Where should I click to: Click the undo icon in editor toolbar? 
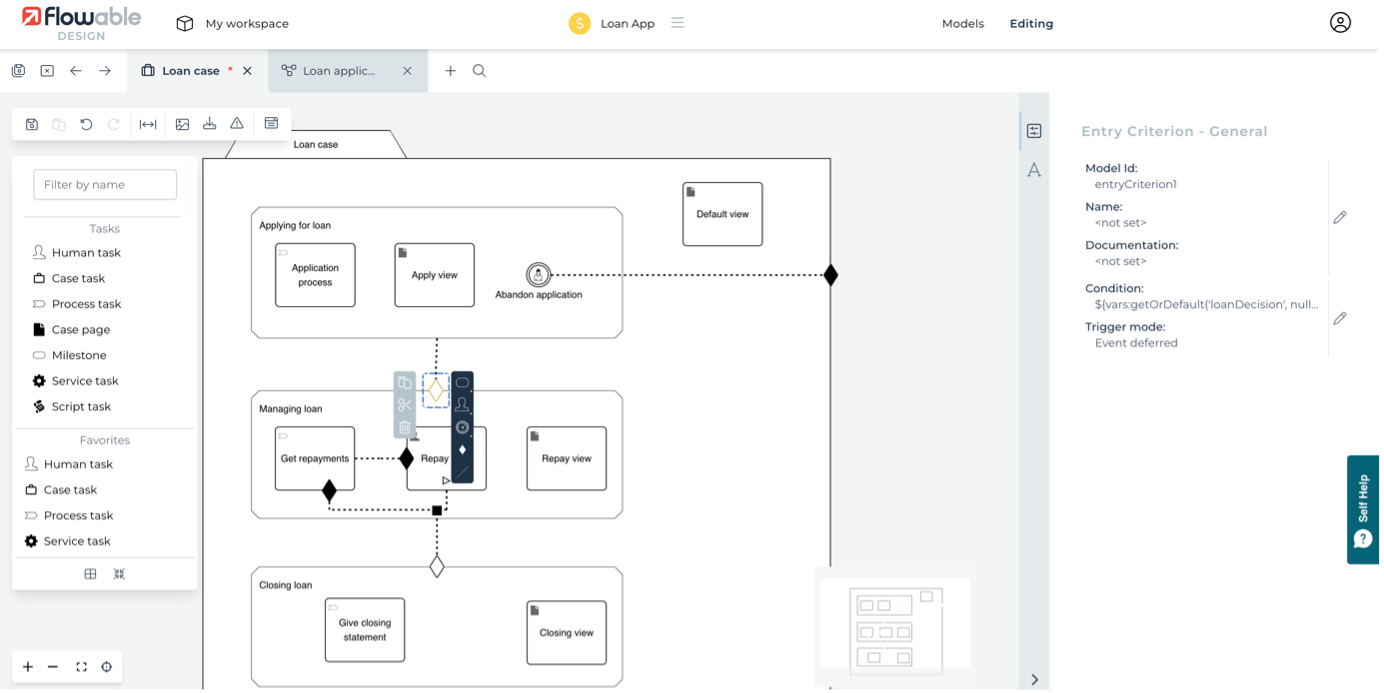point(86,124)
